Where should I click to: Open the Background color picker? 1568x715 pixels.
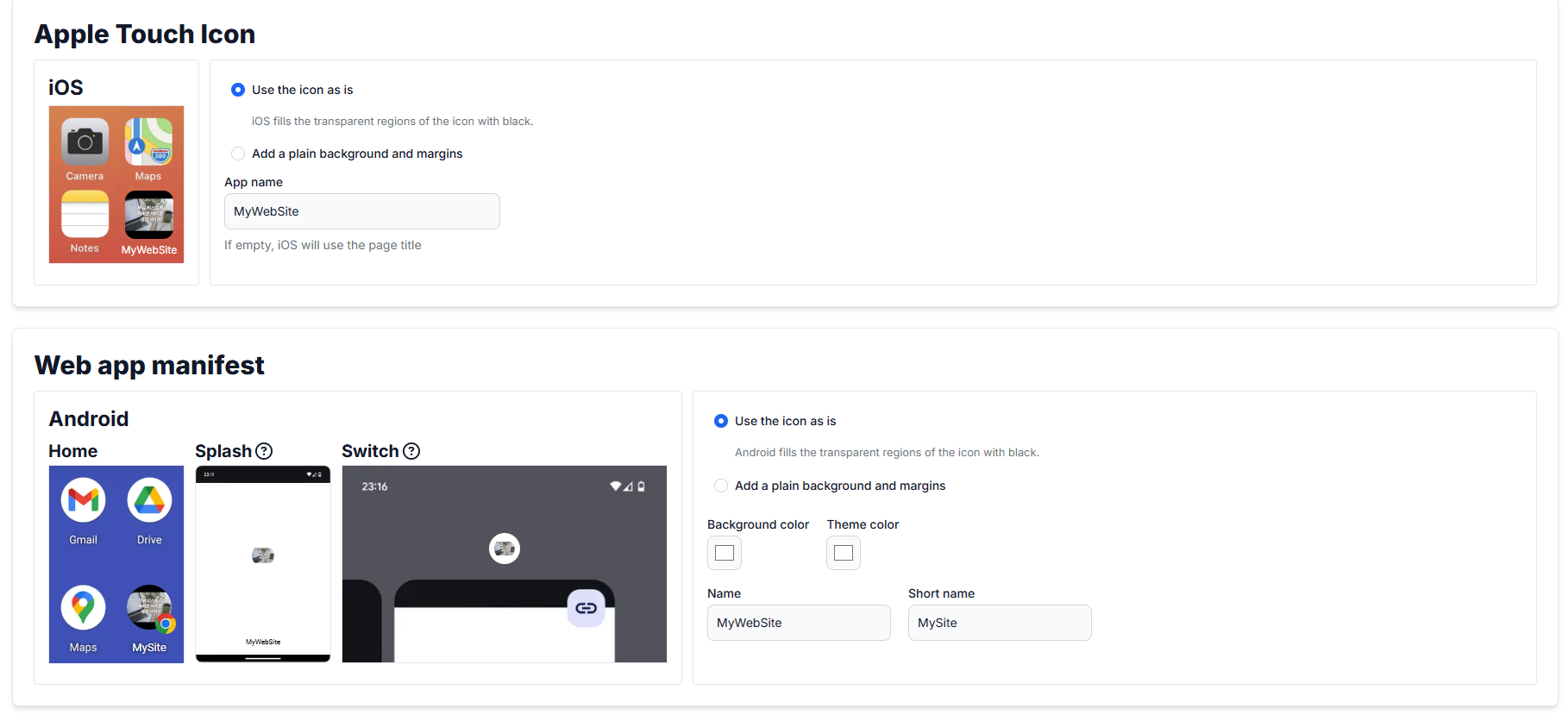click(724, 553)
